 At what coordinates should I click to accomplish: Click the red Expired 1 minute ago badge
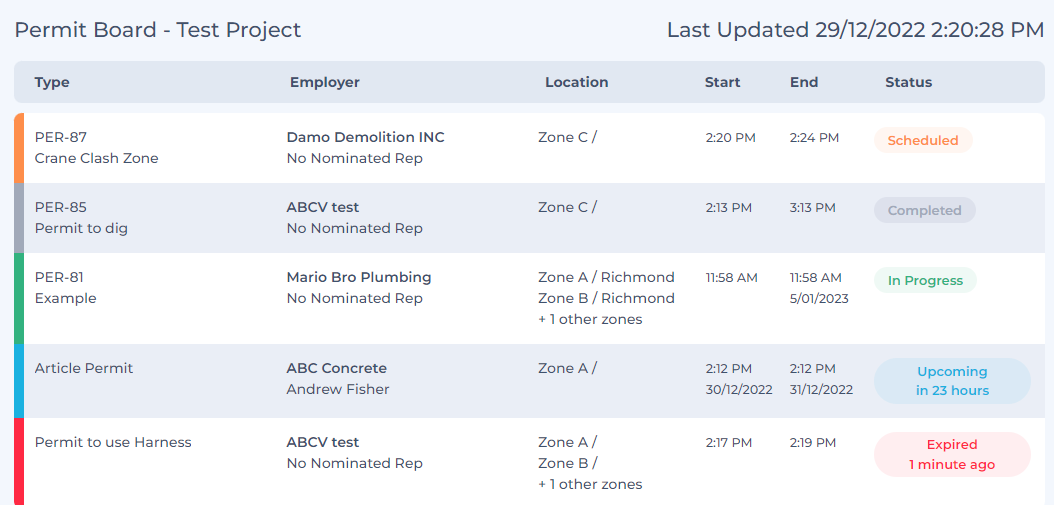pyautogui.click(x=952, y=455)
